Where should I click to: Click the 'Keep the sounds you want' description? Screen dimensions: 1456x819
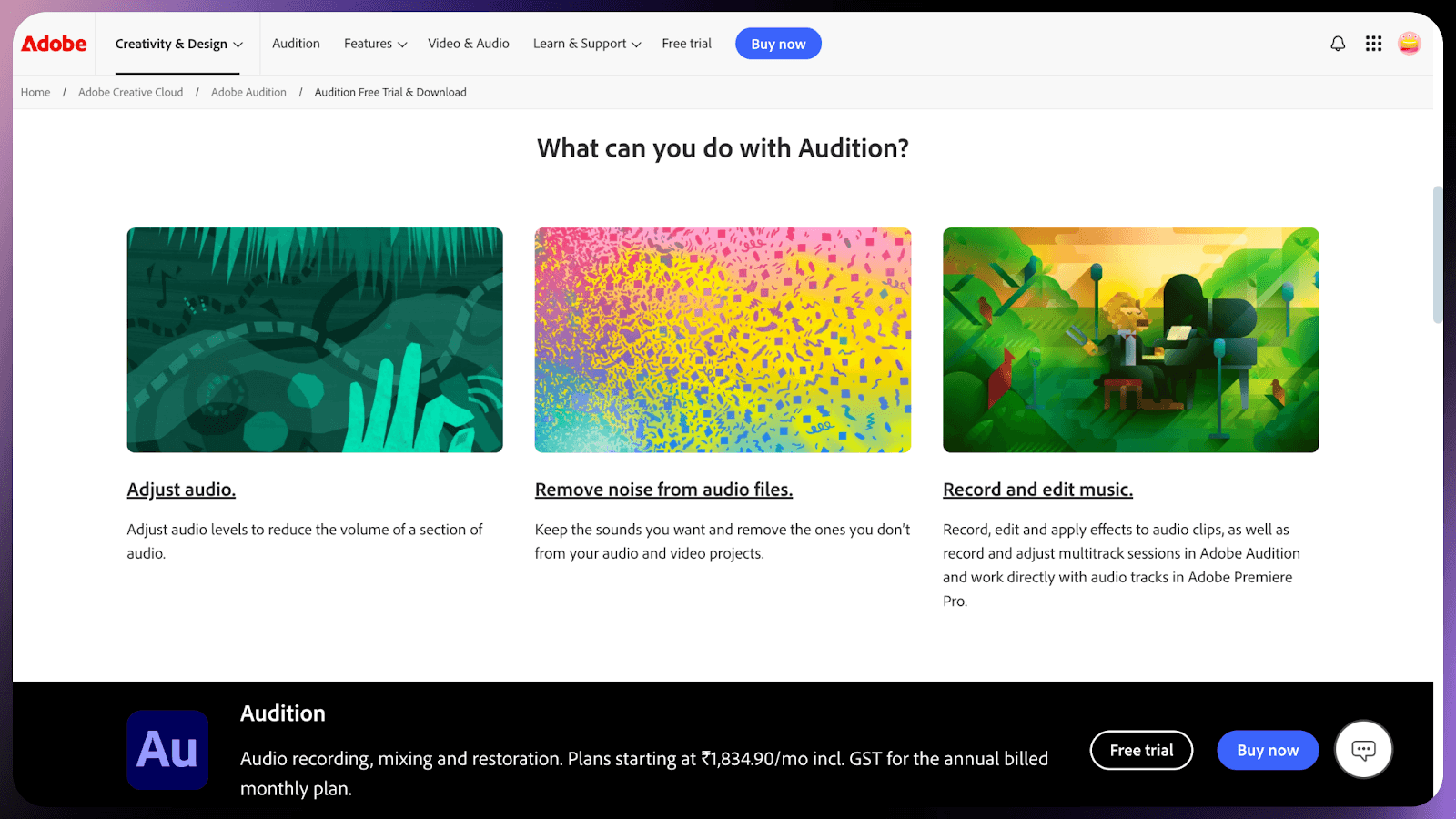[x=723, y=541]
